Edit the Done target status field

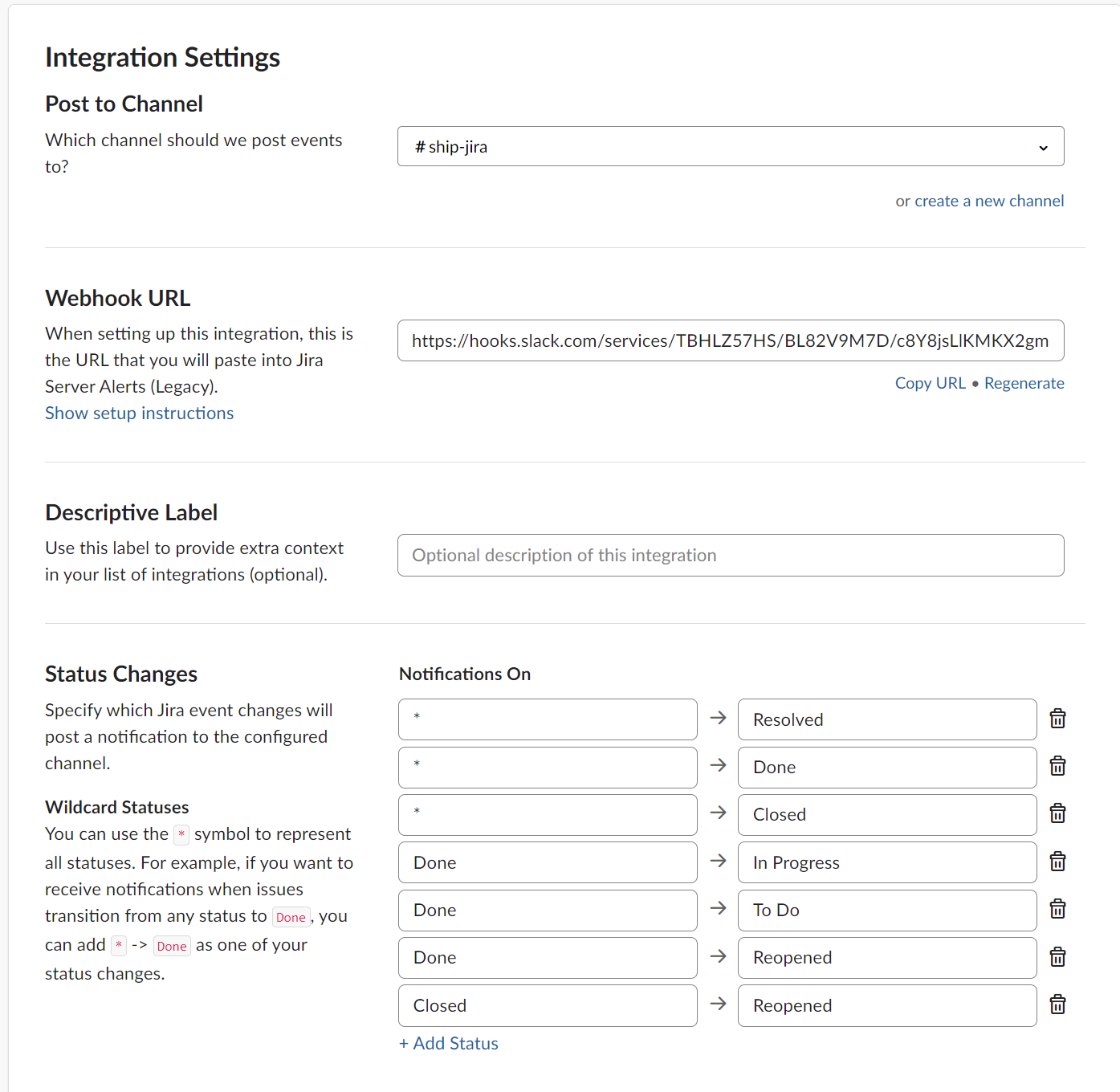click(887, 767)
